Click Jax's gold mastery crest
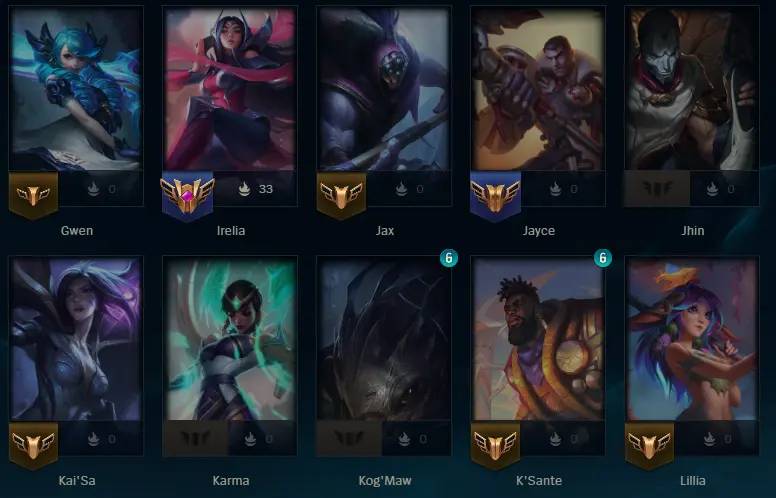 pos(341,195)
